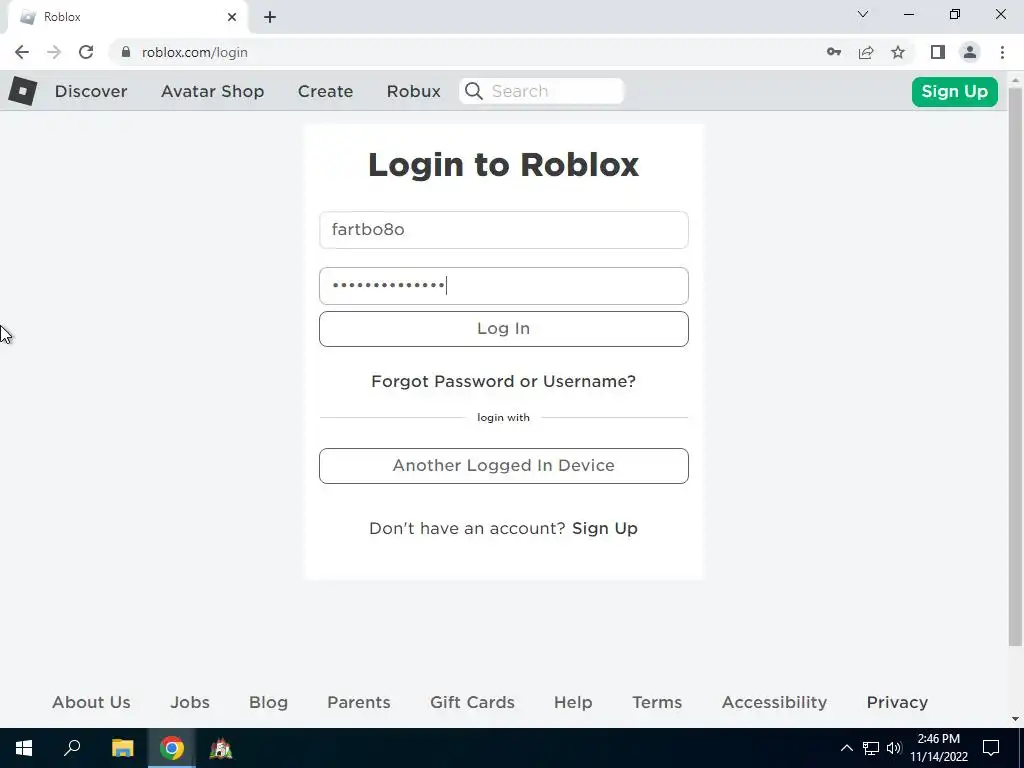
Task: Close the Roblox browser tab
Action: point(232,17)
